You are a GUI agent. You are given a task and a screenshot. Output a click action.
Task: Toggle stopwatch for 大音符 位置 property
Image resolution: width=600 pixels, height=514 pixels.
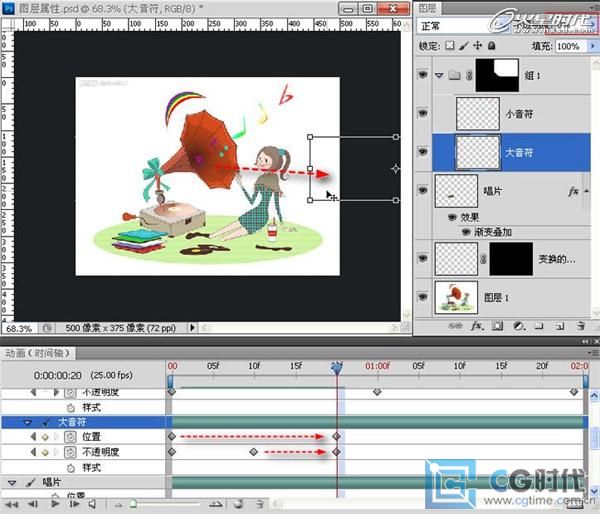pos(70,437)
